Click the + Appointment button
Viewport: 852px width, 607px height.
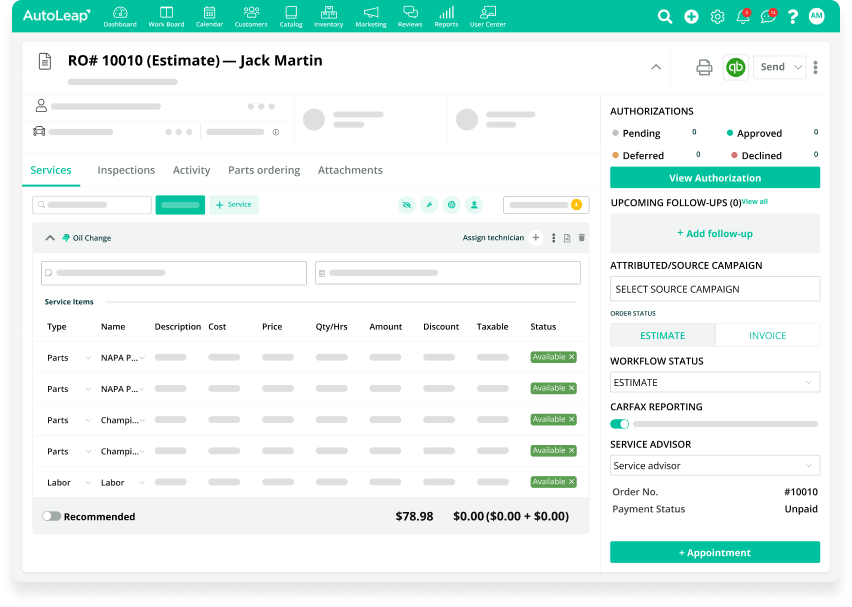714,552
